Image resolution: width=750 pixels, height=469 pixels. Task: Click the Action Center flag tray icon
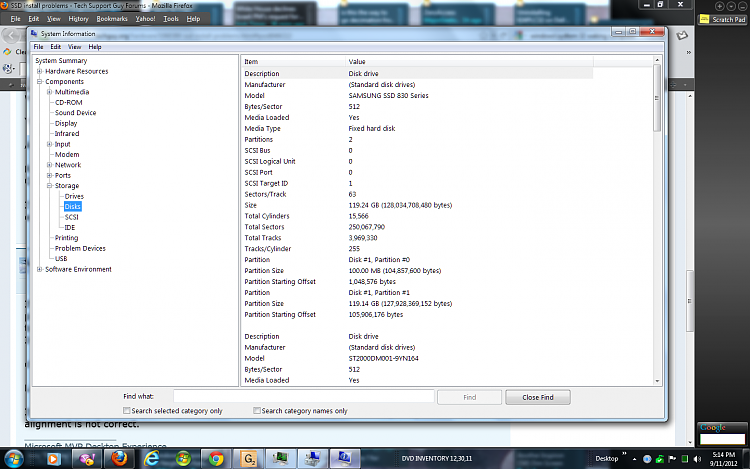pos(672,459)
